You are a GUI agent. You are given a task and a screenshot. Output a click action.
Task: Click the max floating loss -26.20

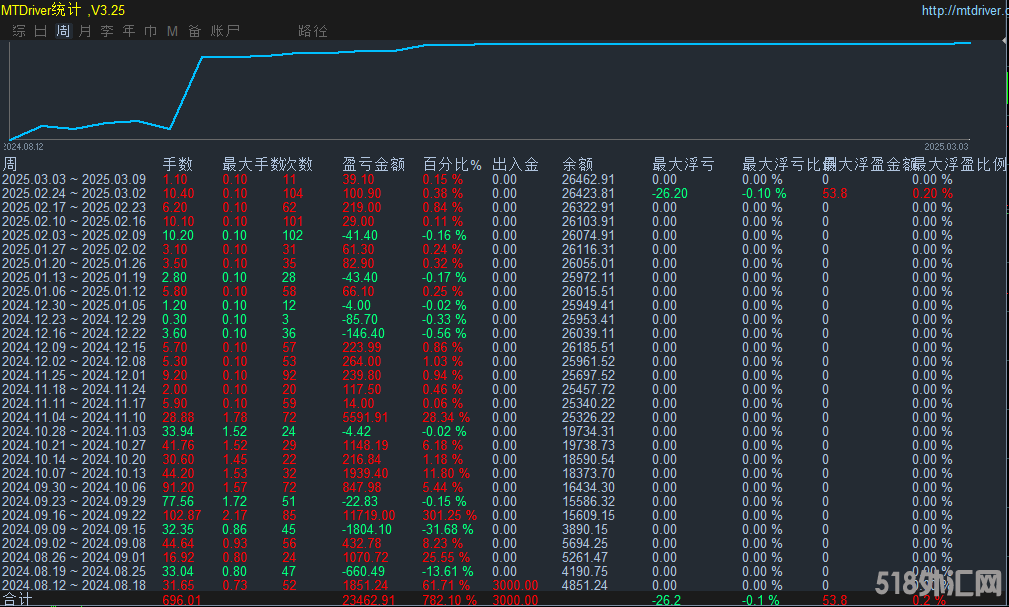coord(670,194)
